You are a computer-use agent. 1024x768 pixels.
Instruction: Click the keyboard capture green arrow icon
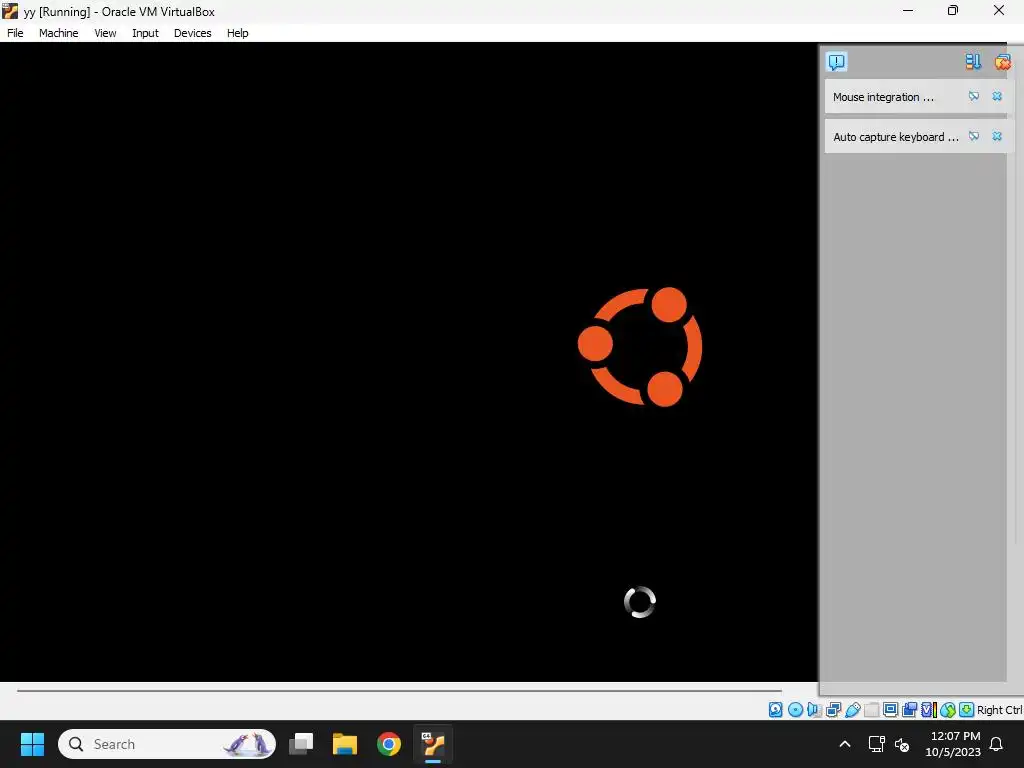[x=967, y=710]
